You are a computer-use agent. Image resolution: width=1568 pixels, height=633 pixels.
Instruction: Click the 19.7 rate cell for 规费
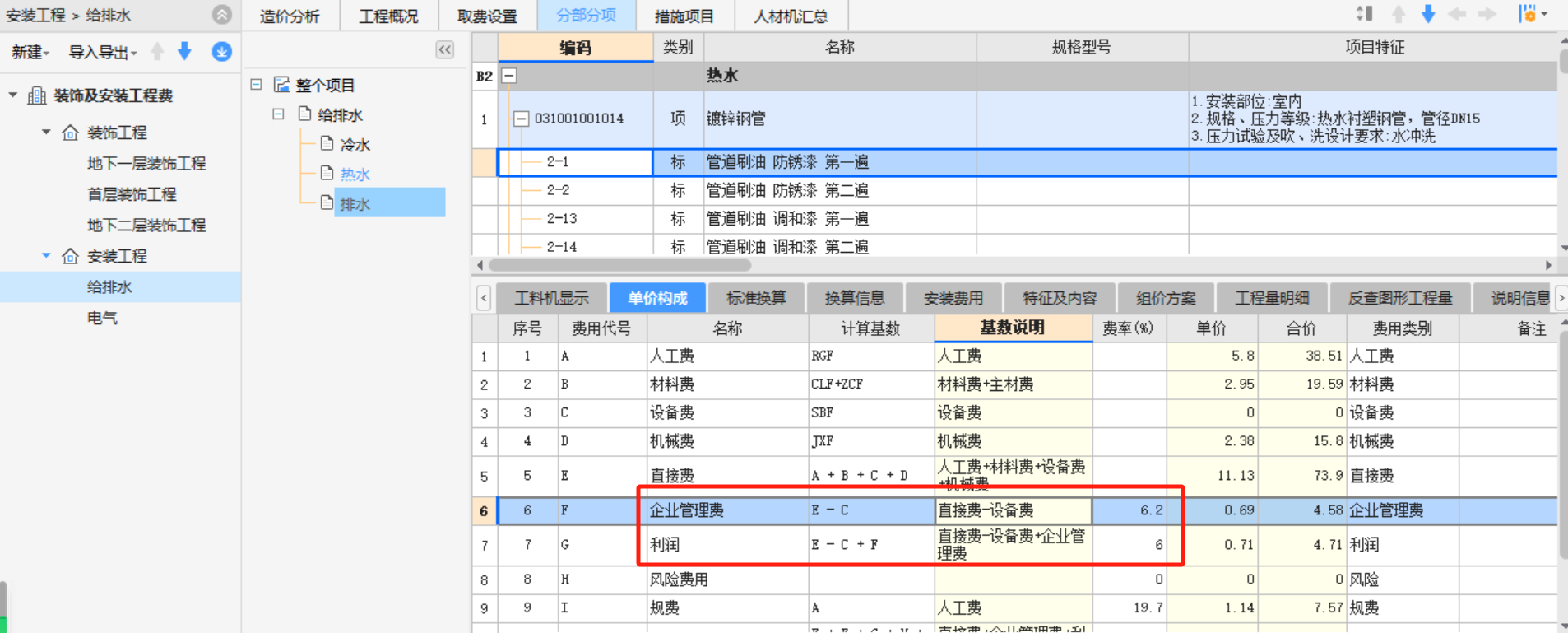[1129, 608]
